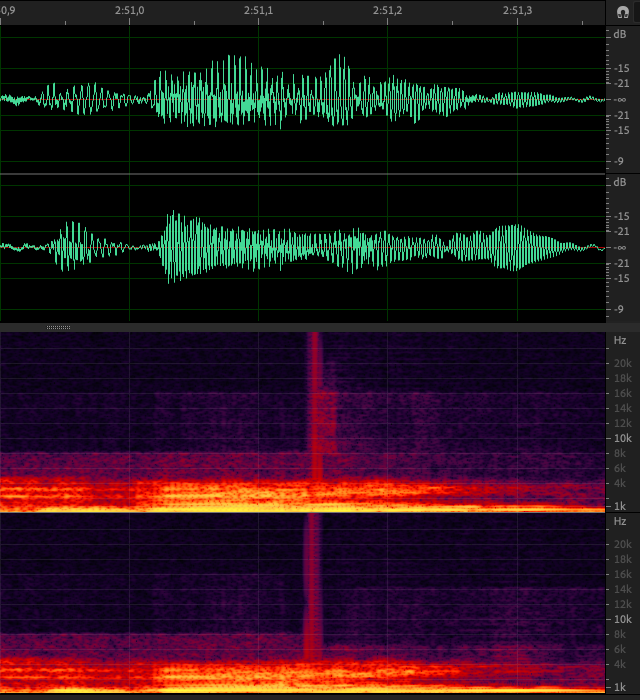Click the 2:51,3 time ruler label

(516, 11)
